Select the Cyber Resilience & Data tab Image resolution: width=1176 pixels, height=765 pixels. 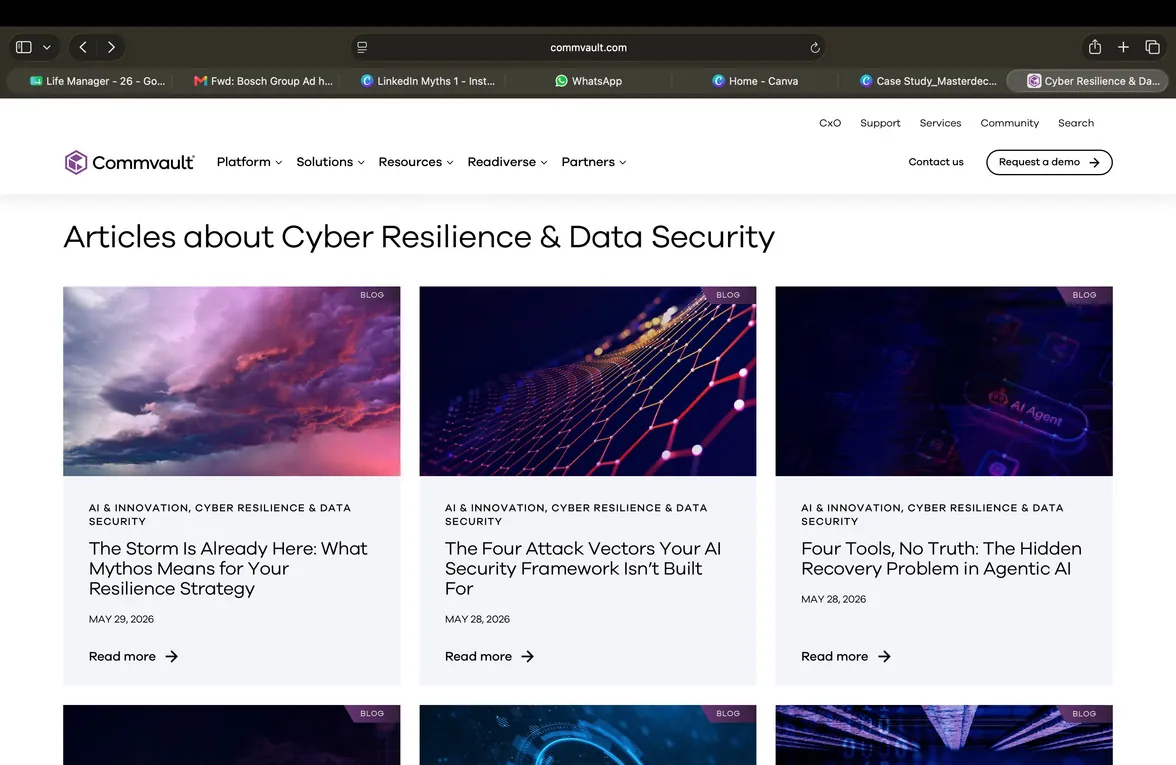click(x=1088, y=81)
